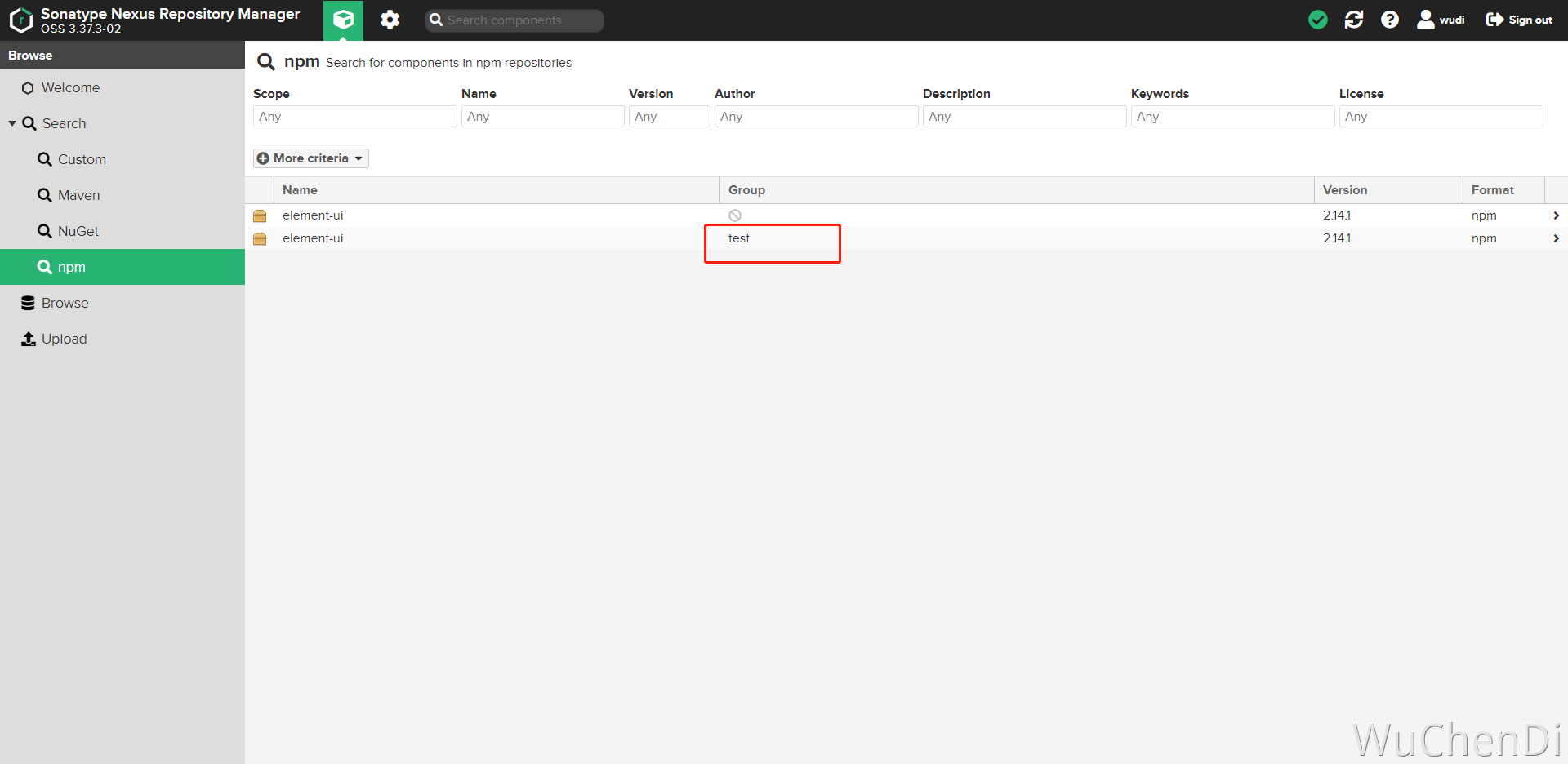Click the Custom magnifier icon
The height and width of the screenshot is (764, 1568).
pos(45,159)
